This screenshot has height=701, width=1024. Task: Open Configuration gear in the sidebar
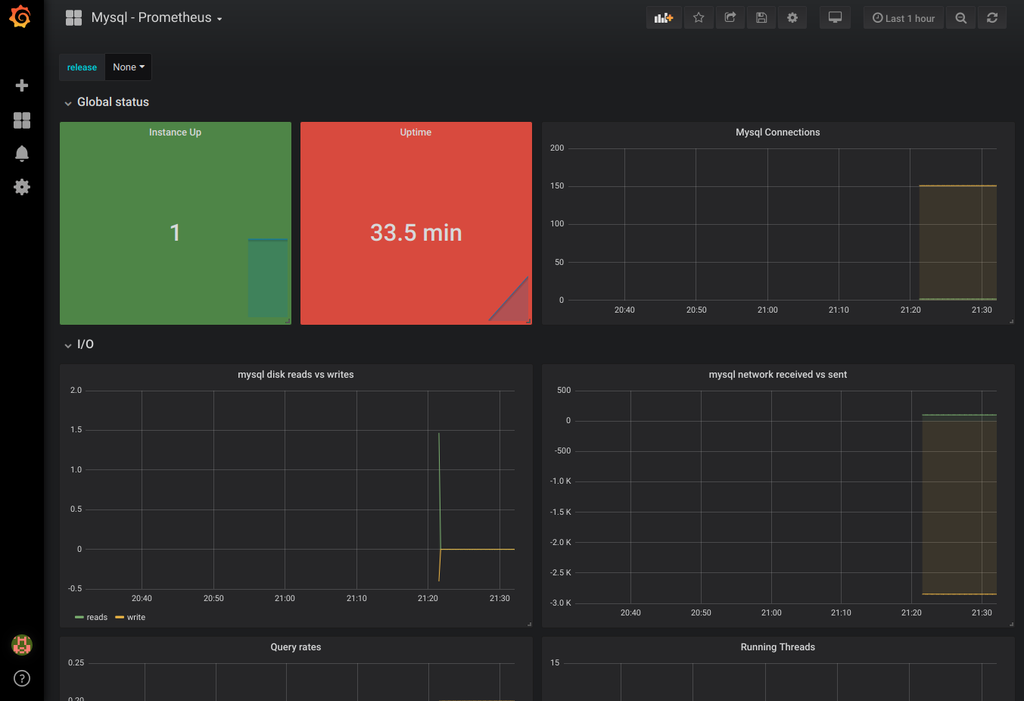click(x=22, y=187)
